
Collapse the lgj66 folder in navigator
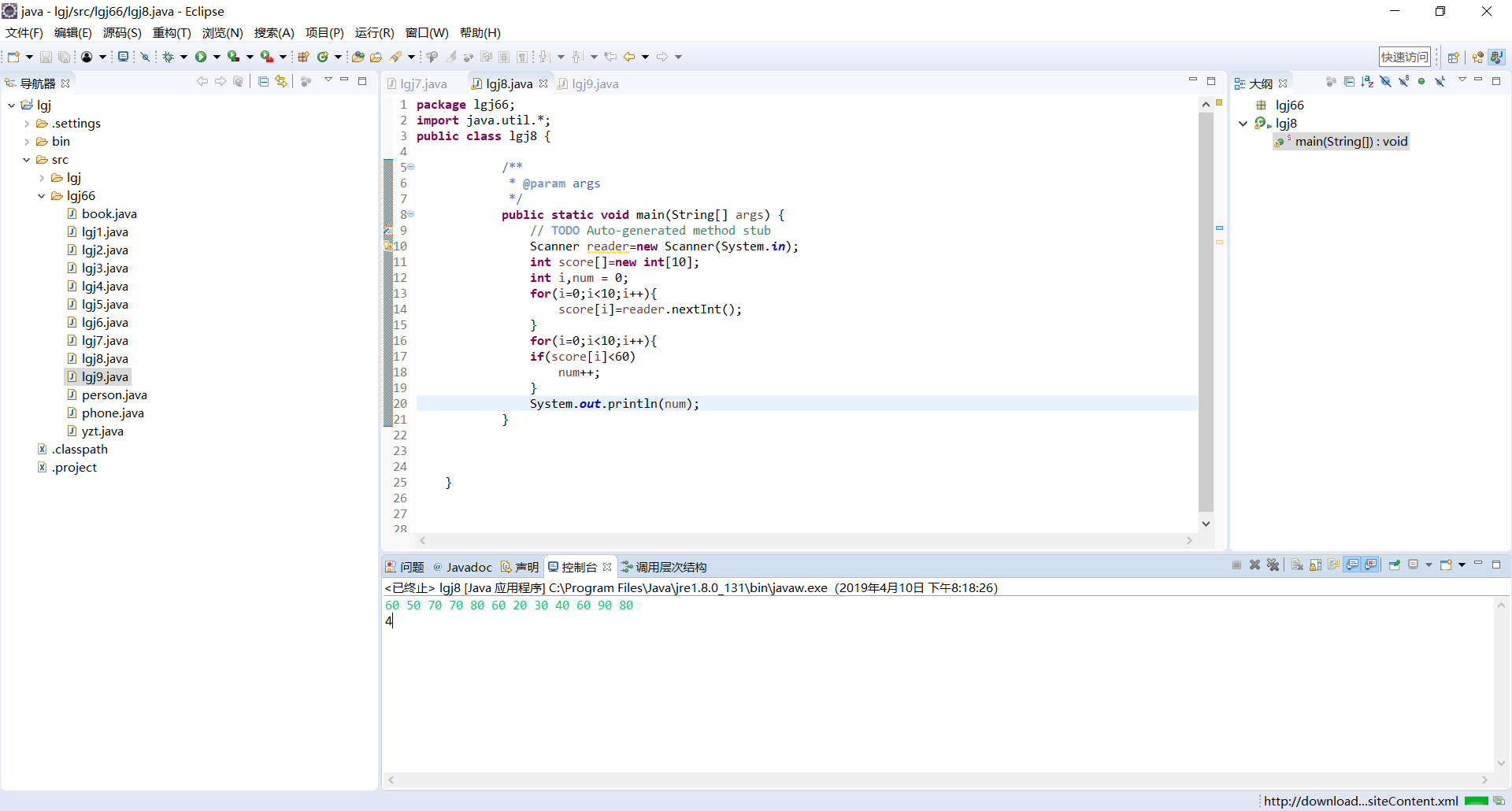coord(42,196)
